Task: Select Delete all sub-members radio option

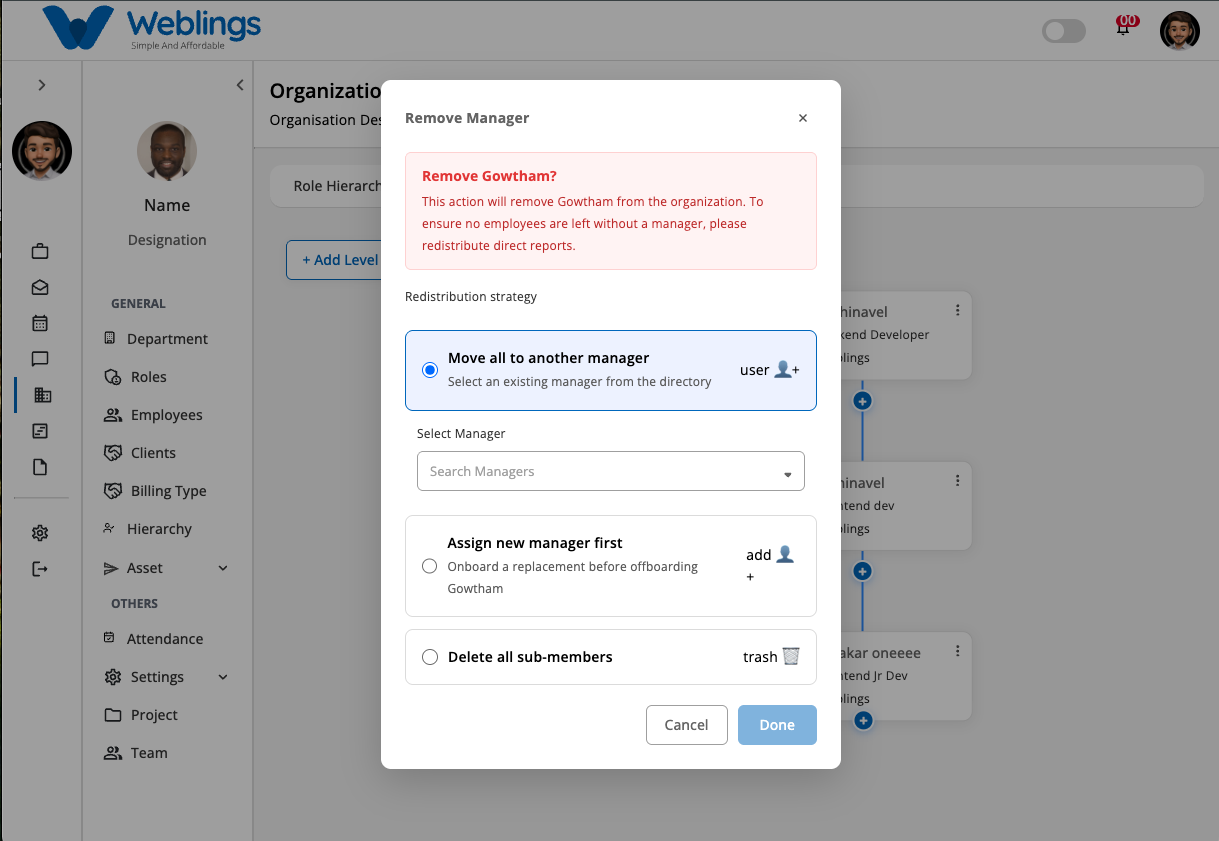Action: pyautogui.click(x=430, y=657)
